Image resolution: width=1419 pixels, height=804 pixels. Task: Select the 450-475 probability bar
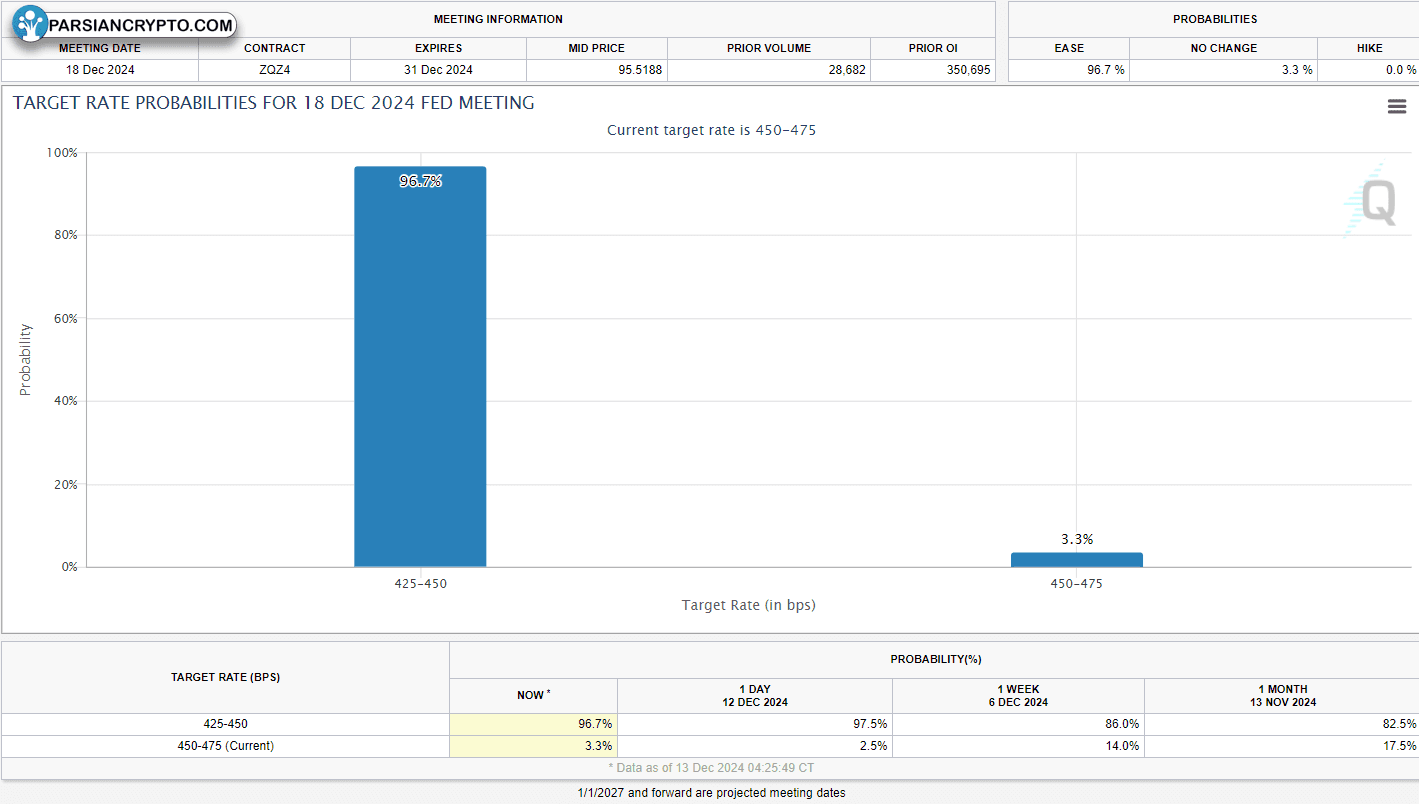click(1077, 560)
